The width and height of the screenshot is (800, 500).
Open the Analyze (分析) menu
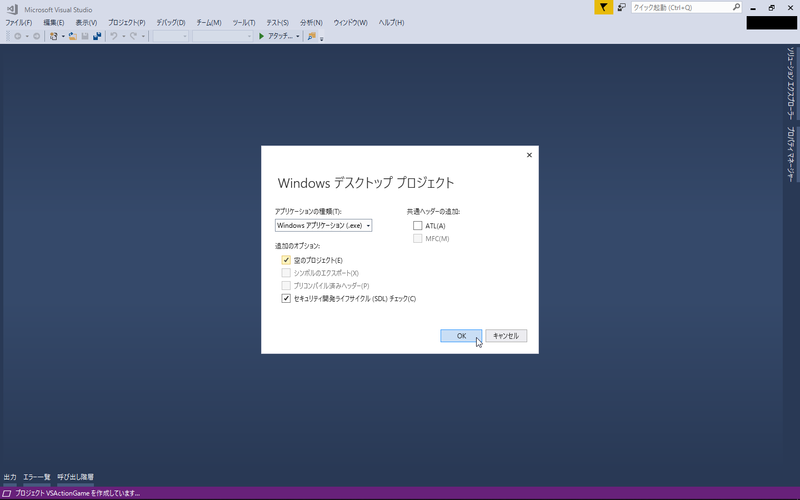(x=311, y=22)
